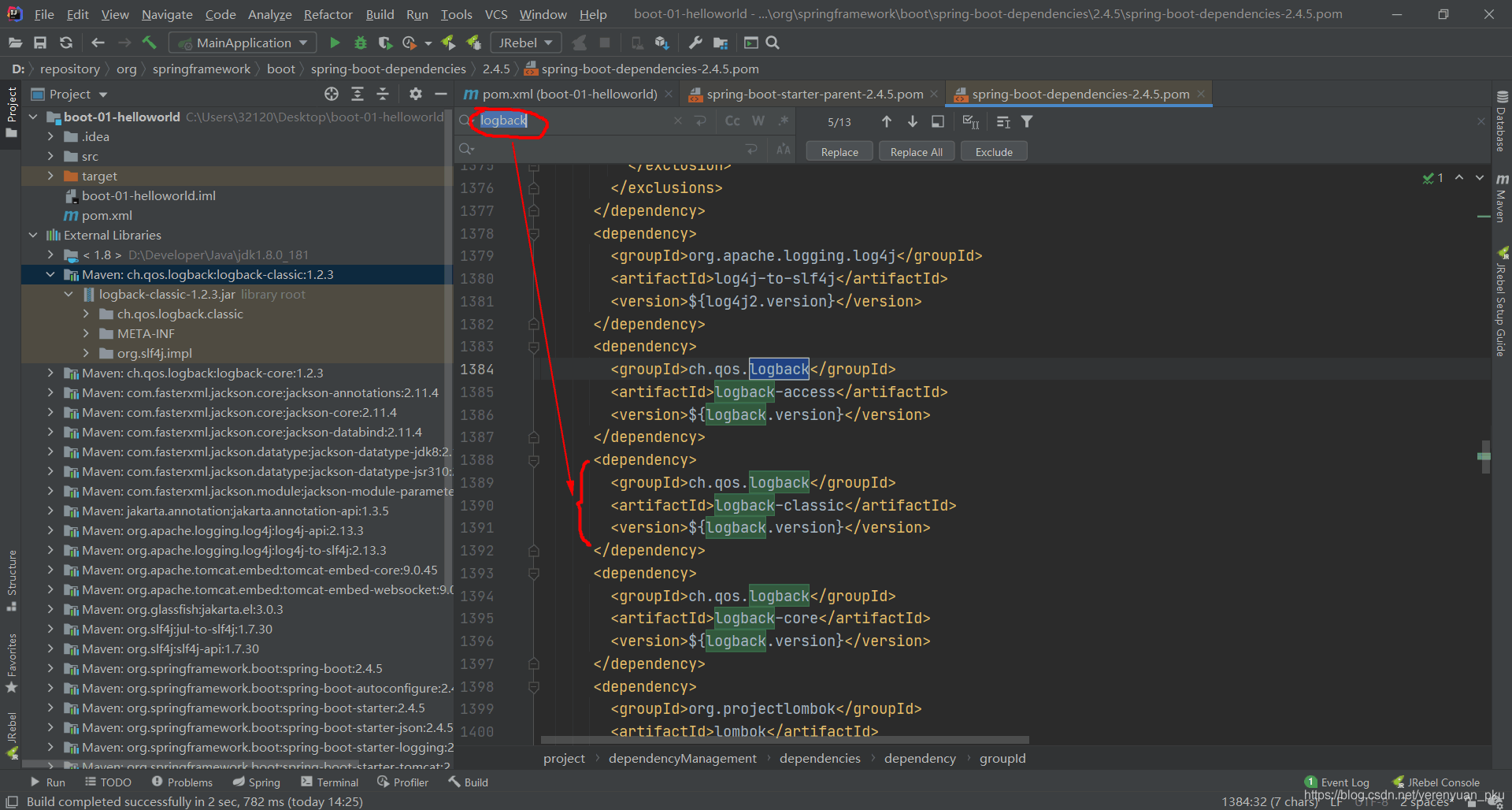This screenshot has width=1512, height=810.
Task: Run MainApplication with the green play icon
Action: (335, 43)
